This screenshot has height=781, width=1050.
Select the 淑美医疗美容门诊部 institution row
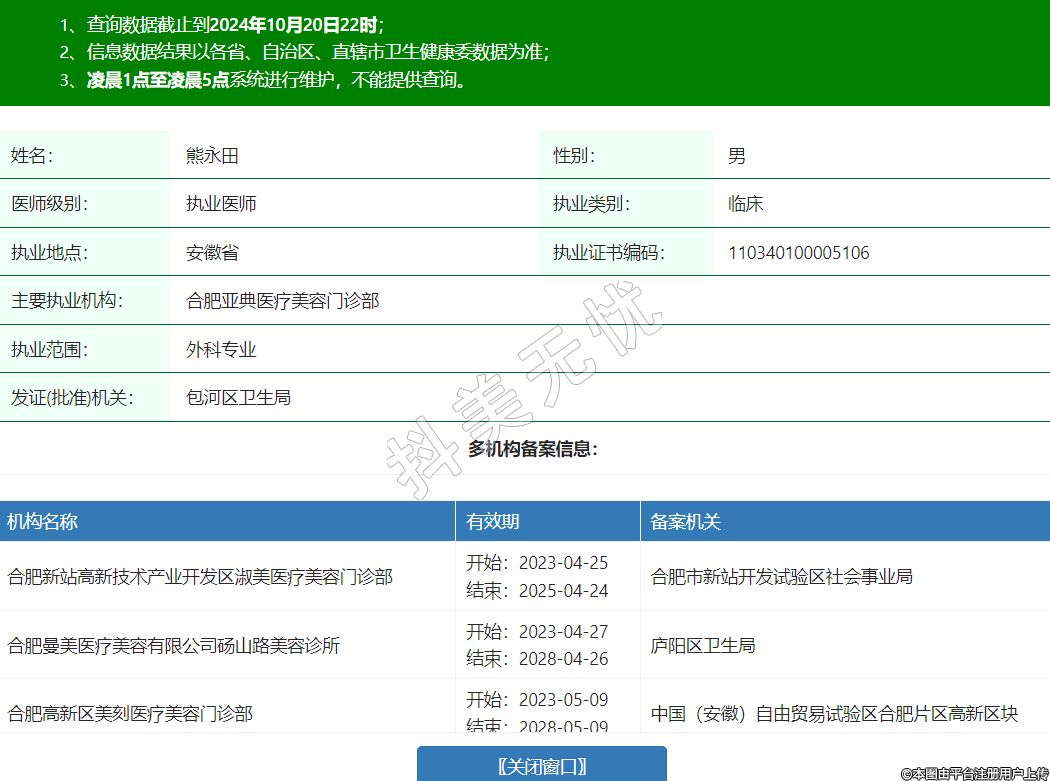click(x=200, y=577)
